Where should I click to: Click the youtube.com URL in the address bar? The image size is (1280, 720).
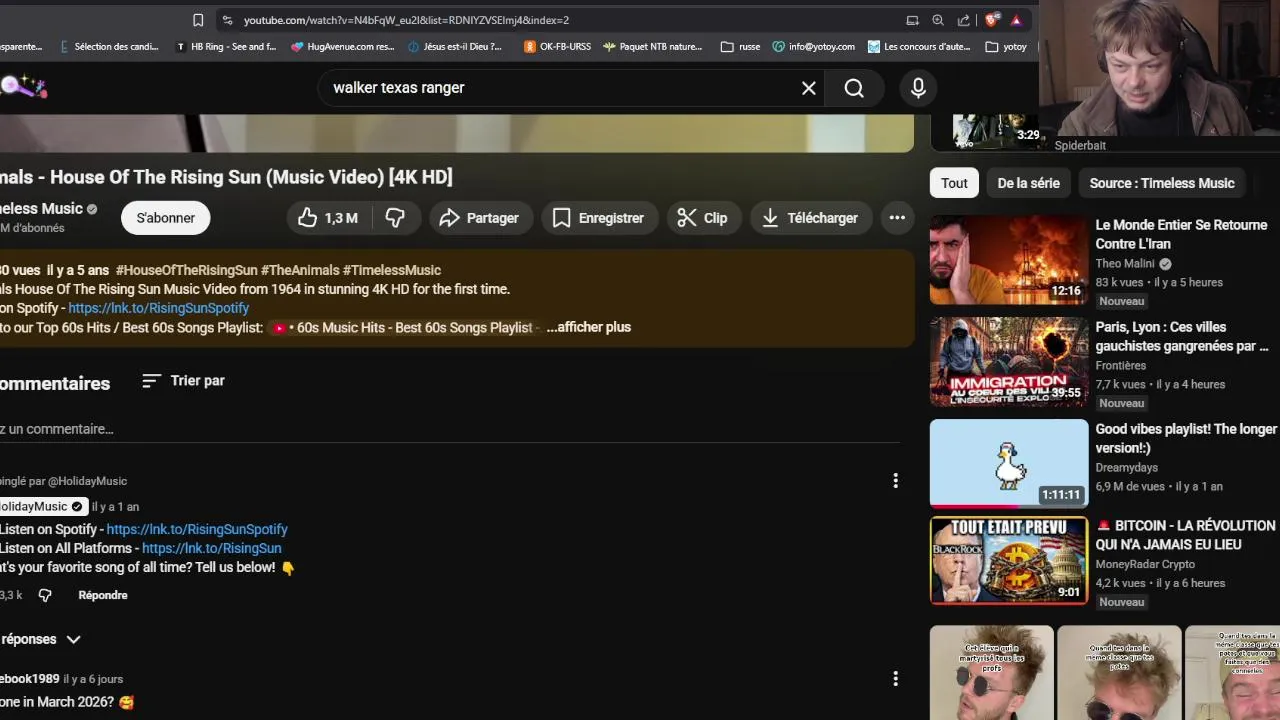(406, 20)
